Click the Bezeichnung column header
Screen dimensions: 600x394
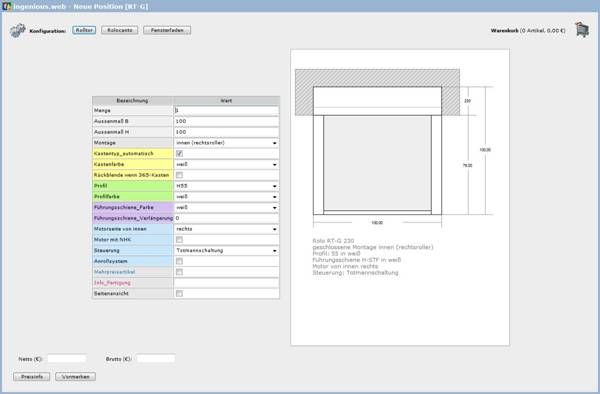tap(133, 101)
